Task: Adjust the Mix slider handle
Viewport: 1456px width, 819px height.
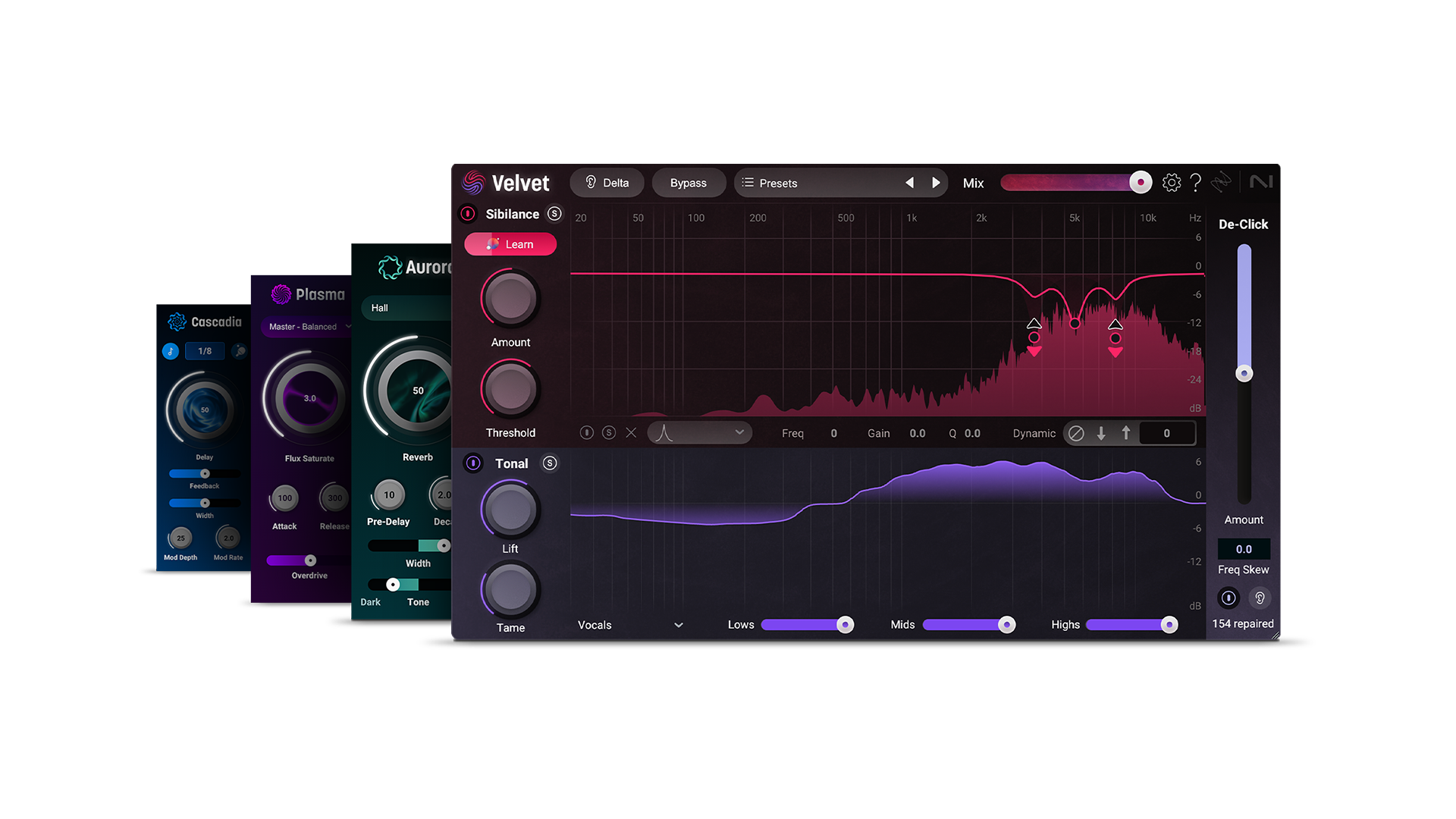Action: (x=1140, y=183)
